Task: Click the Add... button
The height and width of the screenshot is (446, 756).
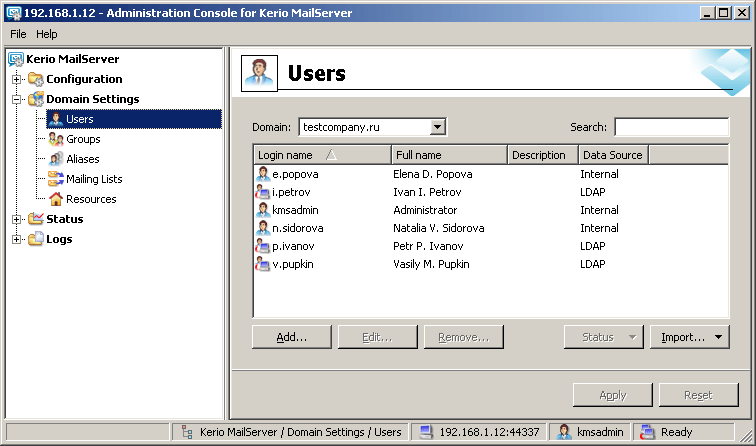Action: (292, 337)
